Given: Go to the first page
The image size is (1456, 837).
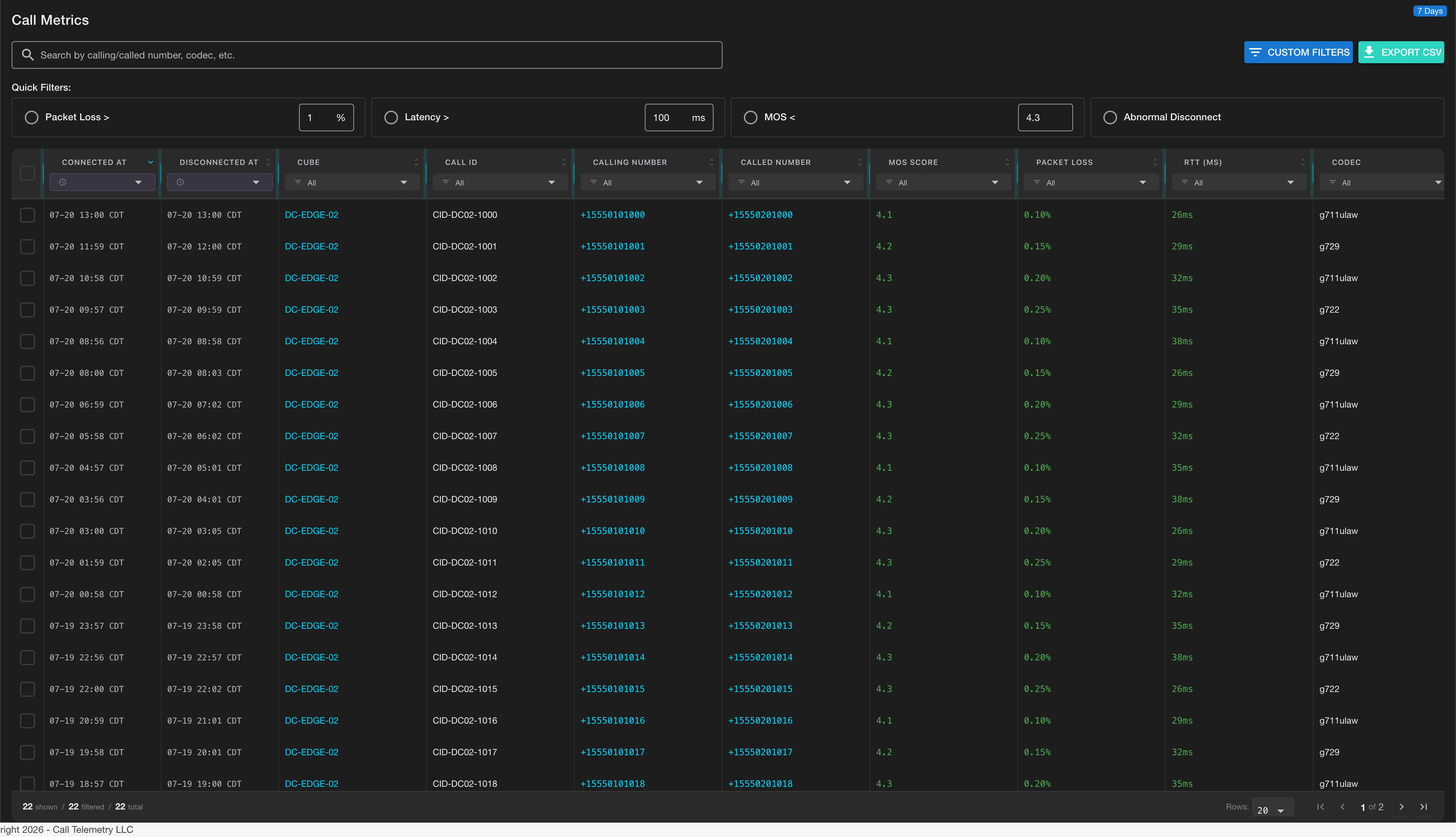Looking at the screenshot, I should [1321, 806].
